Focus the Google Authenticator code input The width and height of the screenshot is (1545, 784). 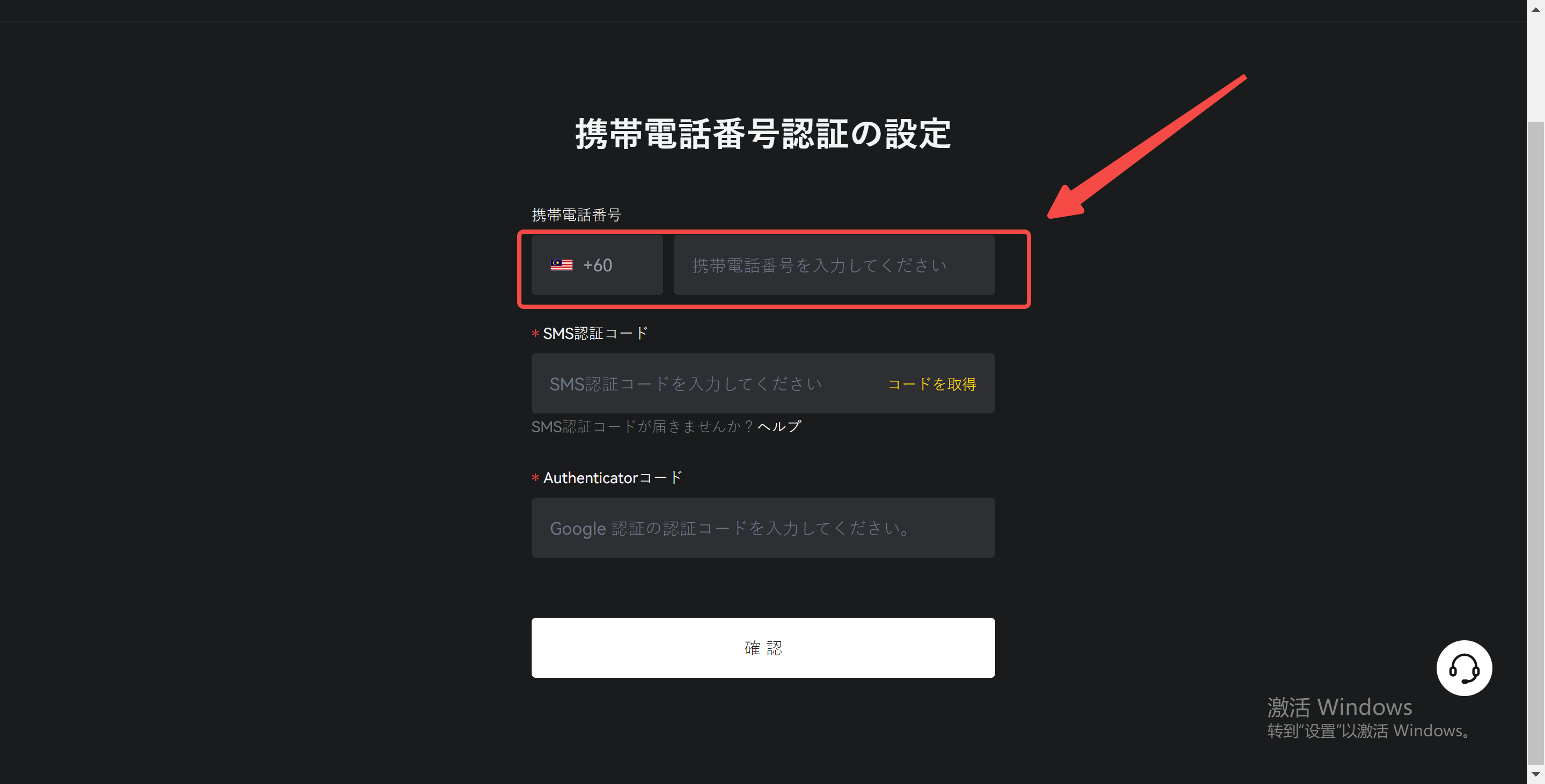tap(763, 528)
